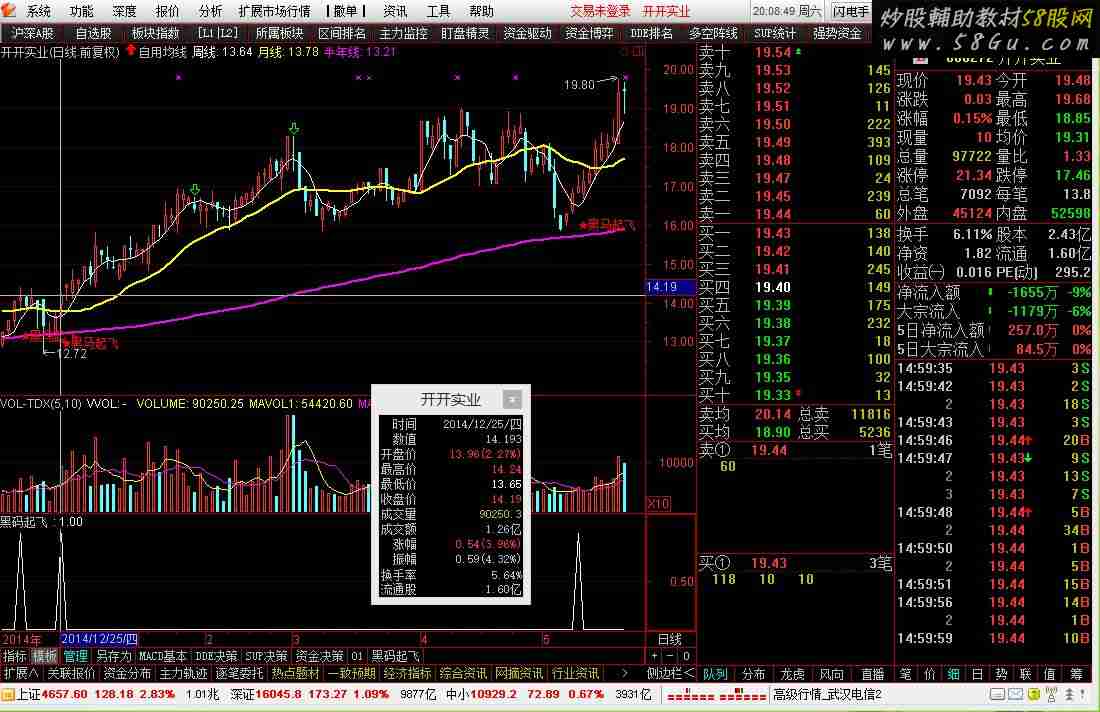Click the keyboard icon in status bar
1100x712 pixels.
(x=998, y=694)
